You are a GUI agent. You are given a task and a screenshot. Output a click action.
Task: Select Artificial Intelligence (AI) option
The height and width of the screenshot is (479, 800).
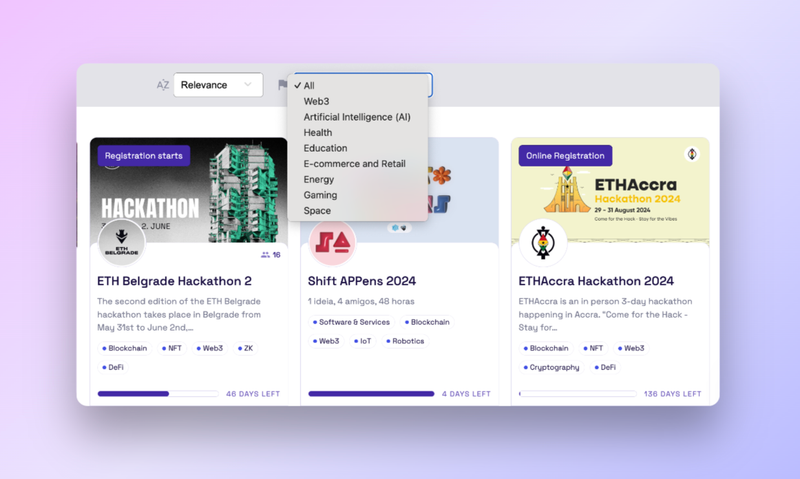coord(357,117)
